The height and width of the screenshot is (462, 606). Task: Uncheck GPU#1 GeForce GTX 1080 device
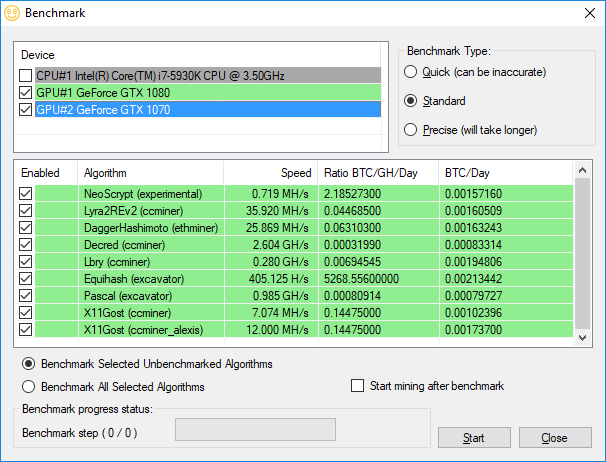pyautogui.click(x=26, y=92)
